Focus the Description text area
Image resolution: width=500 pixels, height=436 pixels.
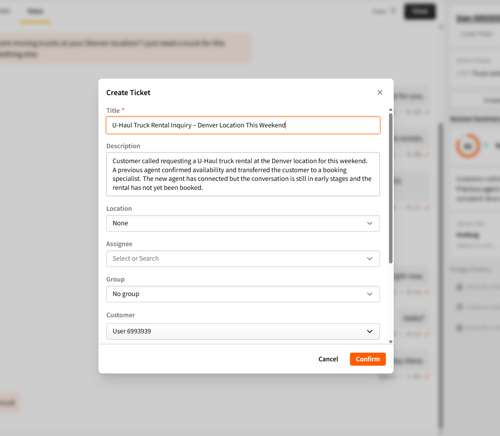click(x=243, y=174)
